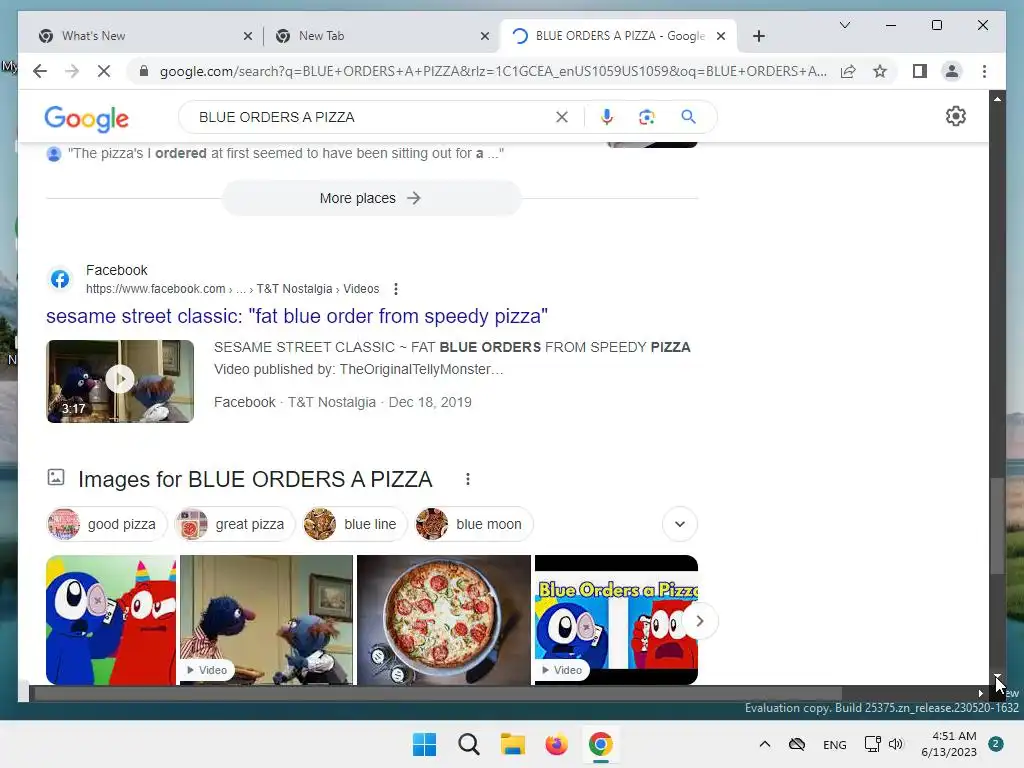Click Chrome icon in taskbar

click(x=600, y=744)
